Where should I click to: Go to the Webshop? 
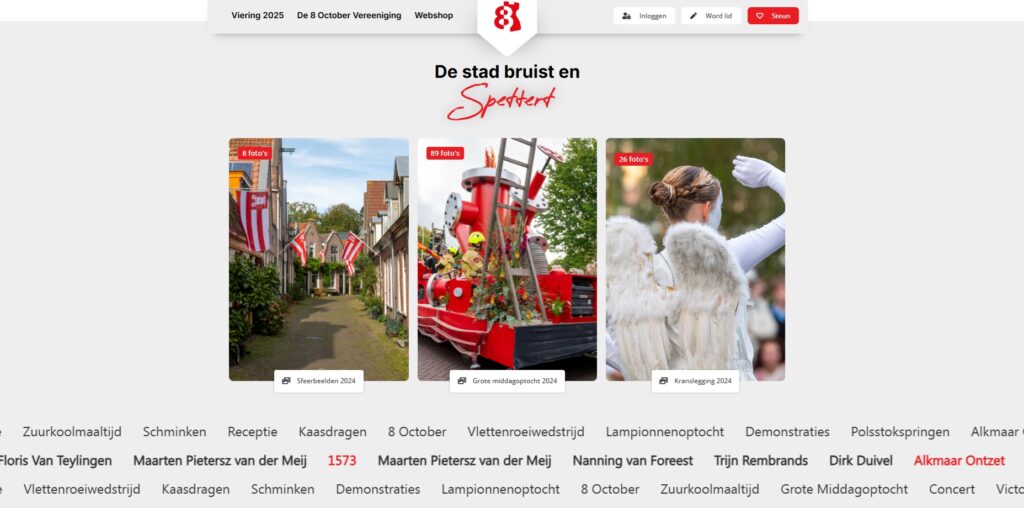pos(434,16)
